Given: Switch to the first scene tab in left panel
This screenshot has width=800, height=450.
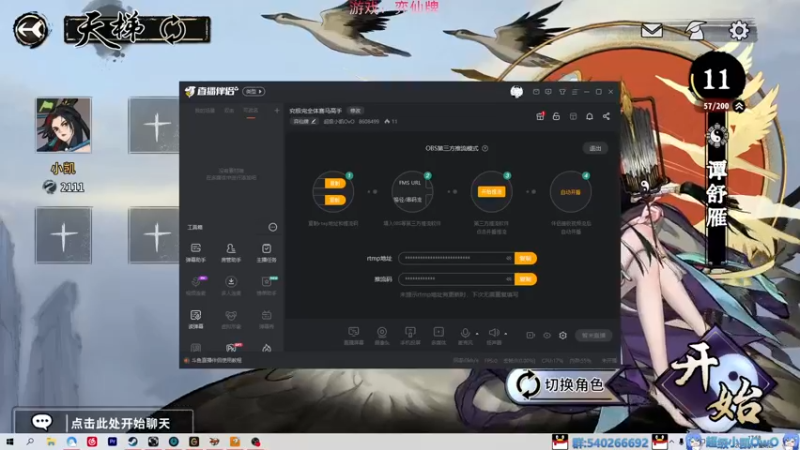Looking at the screenshot, I should click(x=205, y=111).
